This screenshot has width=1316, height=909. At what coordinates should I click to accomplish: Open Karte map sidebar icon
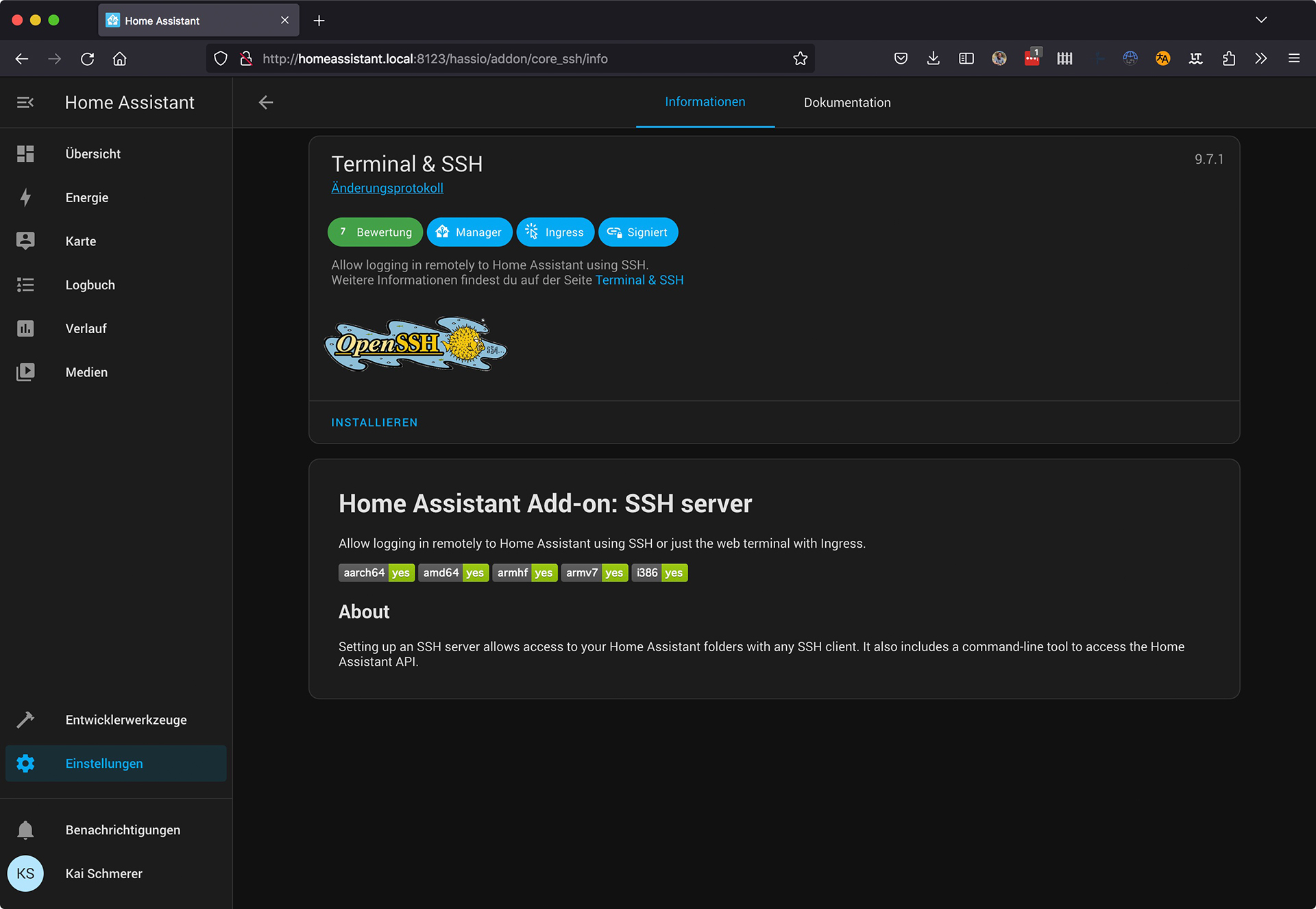25,241
